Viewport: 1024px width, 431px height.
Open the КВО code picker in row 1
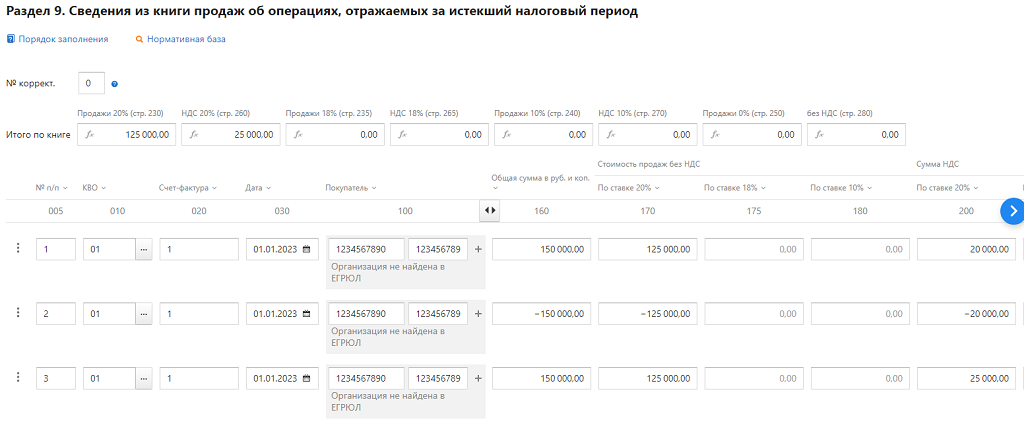(143, 249)
